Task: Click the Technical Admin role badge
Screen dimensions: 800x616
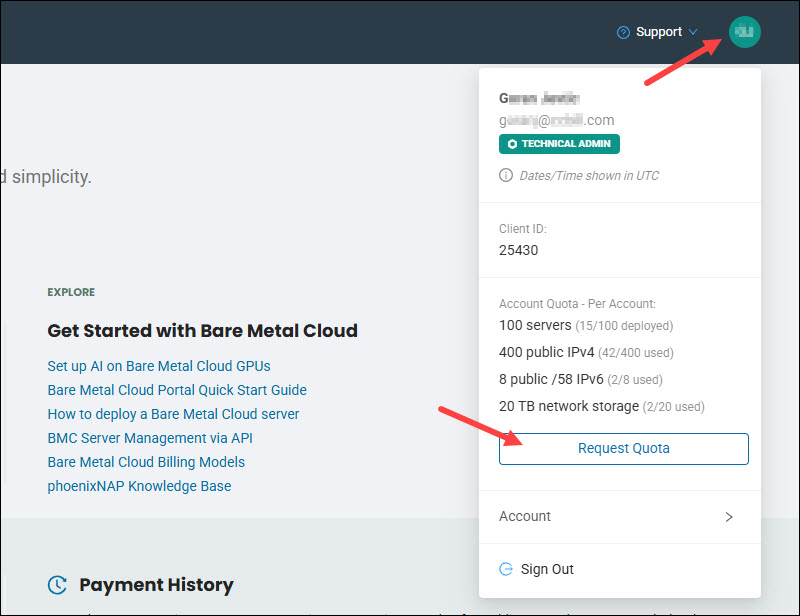Action: coord(559,143)
